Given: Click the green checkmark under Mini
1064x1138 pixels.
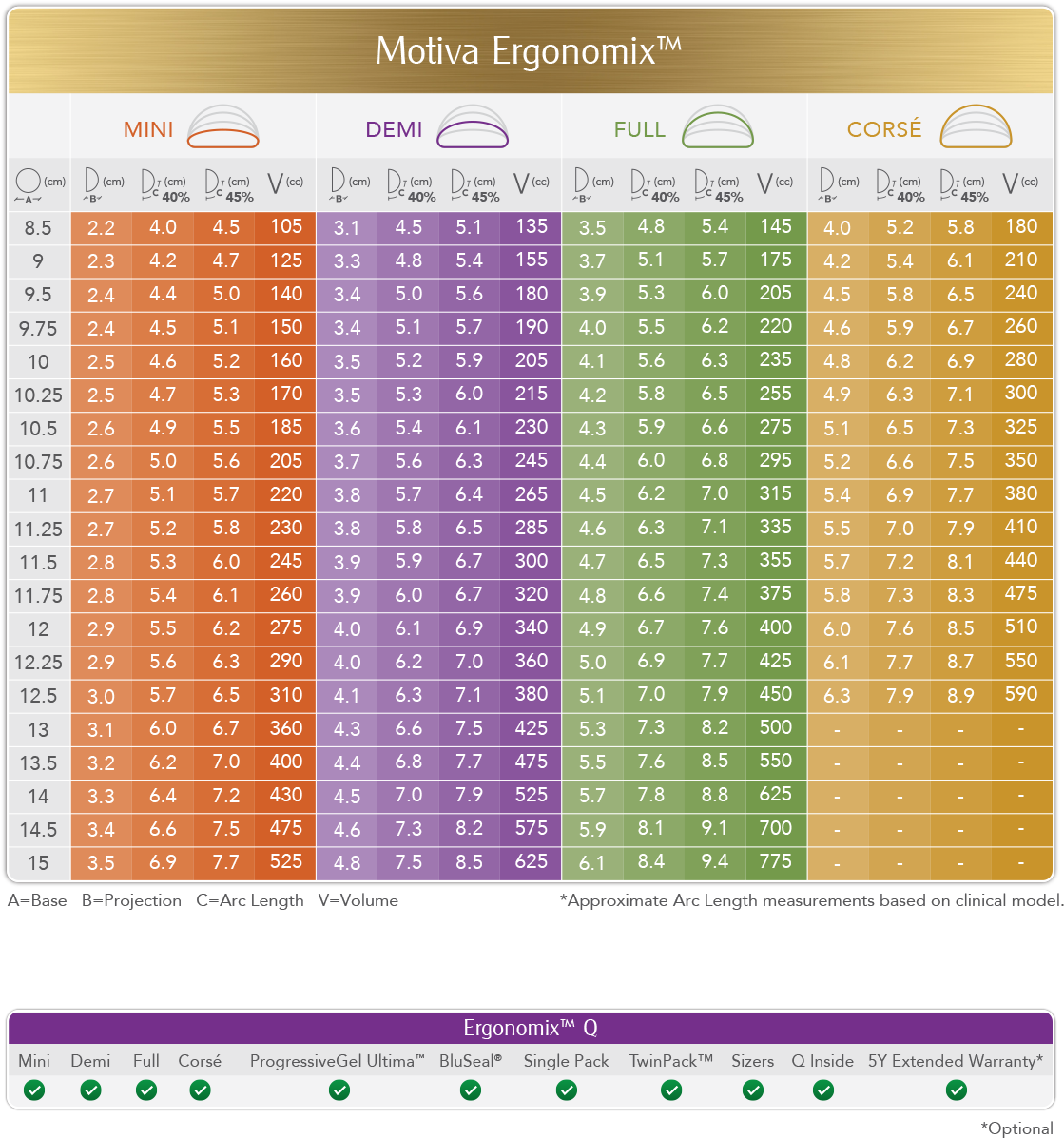Looking at the screenshot, I should [x=34, y=1090].
